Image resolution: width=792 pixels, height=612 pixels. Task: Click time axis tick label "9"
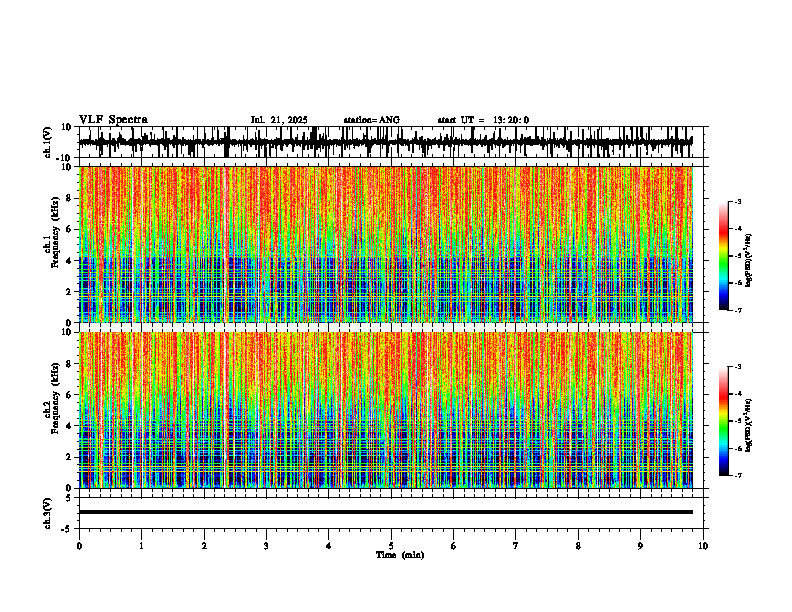(x=640, y=546)
